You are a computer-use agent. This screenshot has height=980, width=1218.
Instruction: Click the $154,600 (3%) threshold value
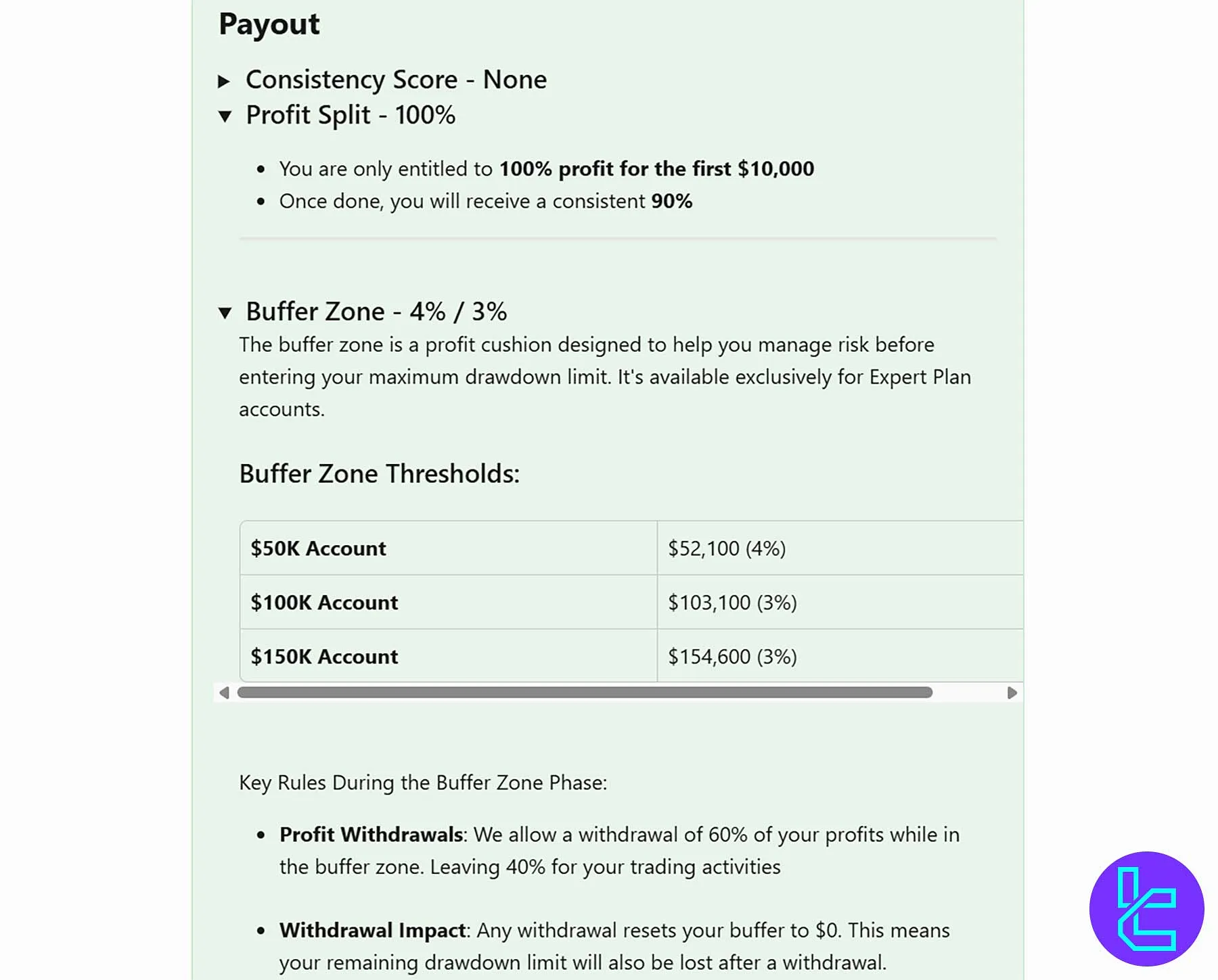click(732, 657)
